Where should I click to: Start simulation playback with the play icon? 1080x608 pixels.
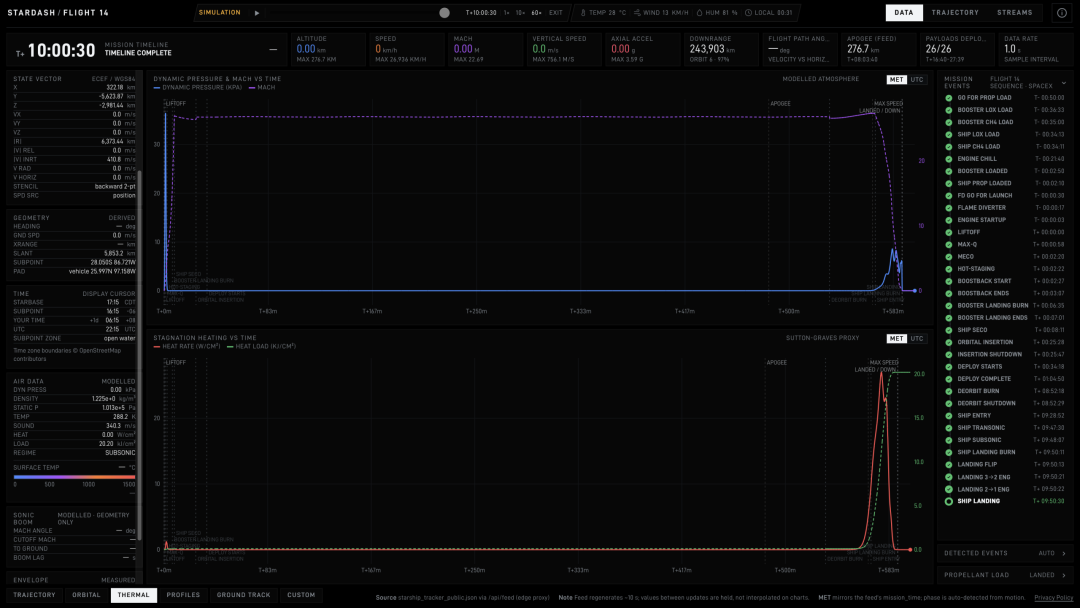point(257,13)
